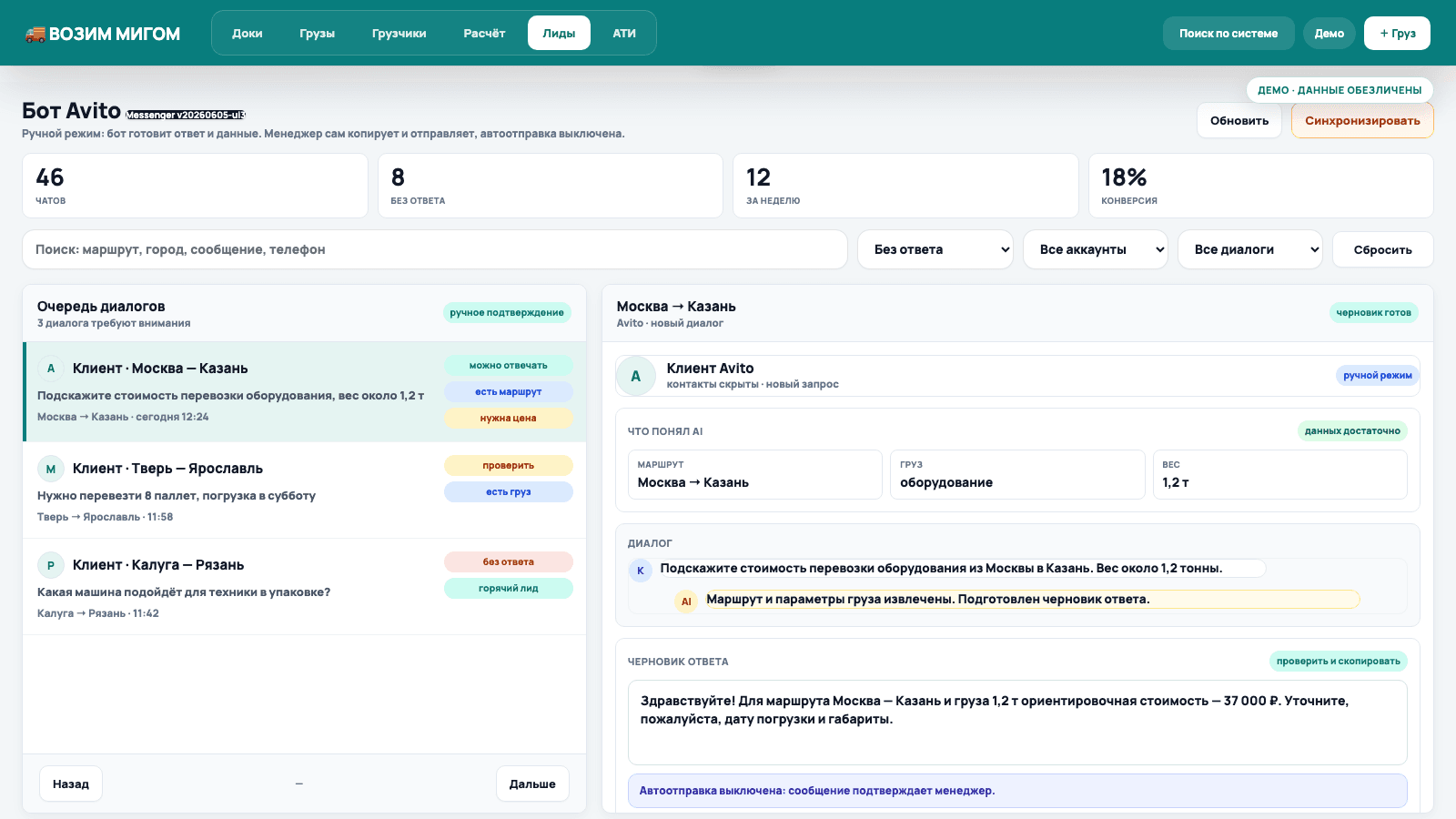The width and height of the screenshot is (1456, 819).
Task: Click Поиск по системе button
Action: click(1228, 33)
